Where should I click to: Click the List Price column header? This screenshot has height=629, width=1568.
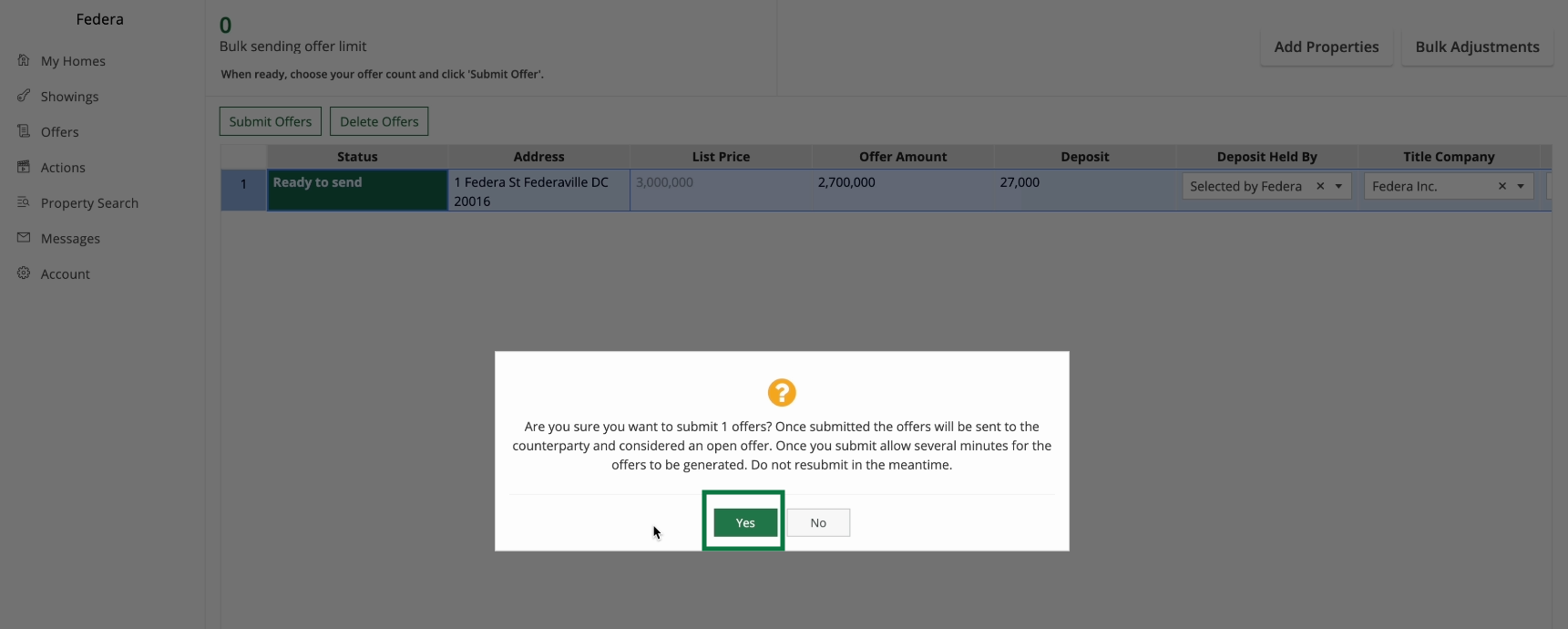pyautogui.click(x=721, y=157)
